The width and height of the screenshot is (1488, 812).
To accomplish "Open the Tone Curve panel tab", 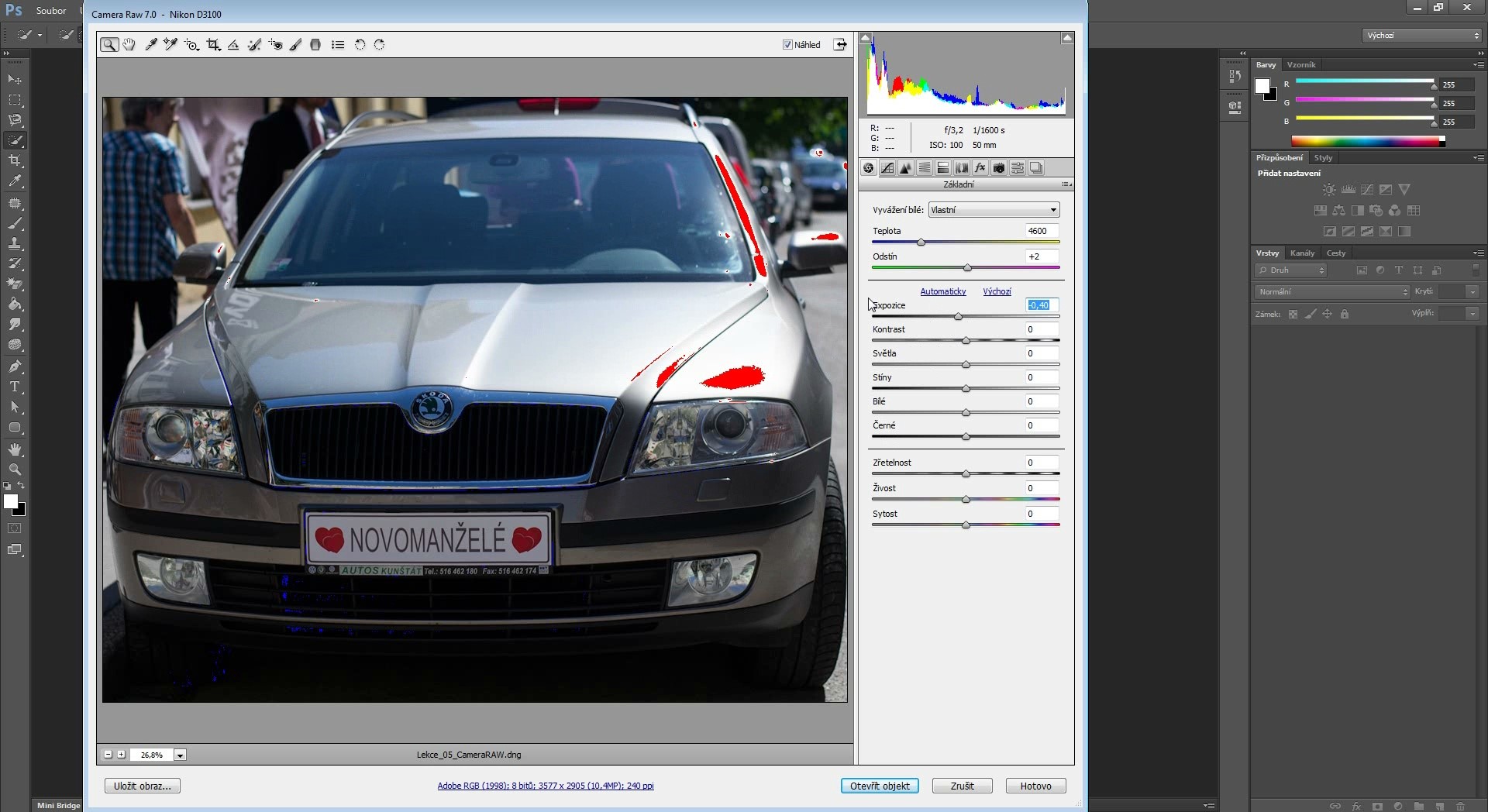I will [887, 168].
